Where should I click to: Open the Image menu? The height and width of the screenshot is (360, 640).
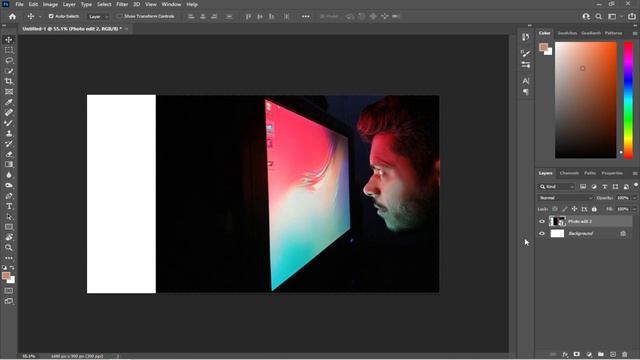50,4
